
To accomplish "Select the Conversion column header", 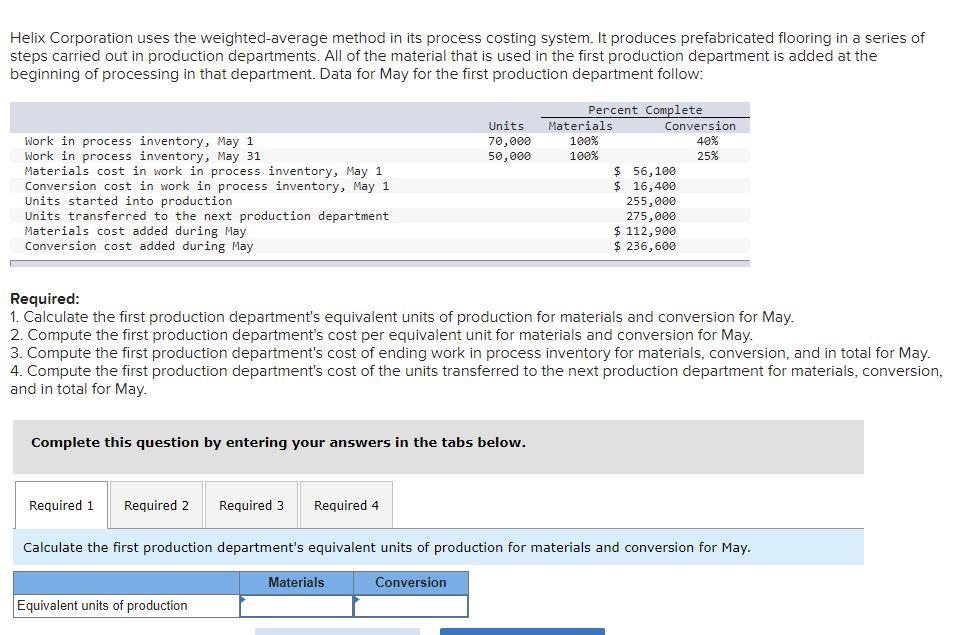I will [410, 582].
